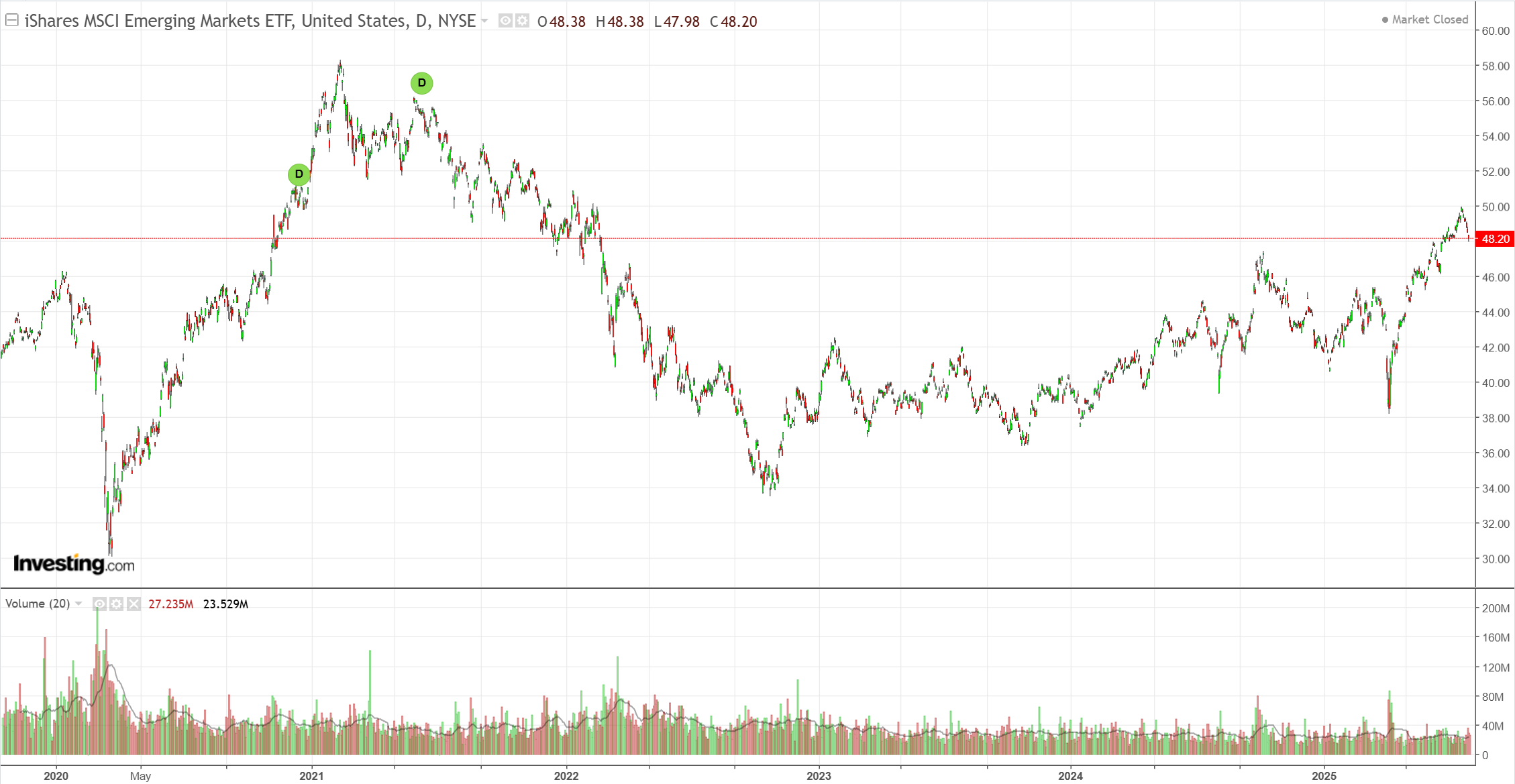Click the dividend D marker near 2021
The height and width of the screenshot is (784, 1515).
(x=299, y=174)
